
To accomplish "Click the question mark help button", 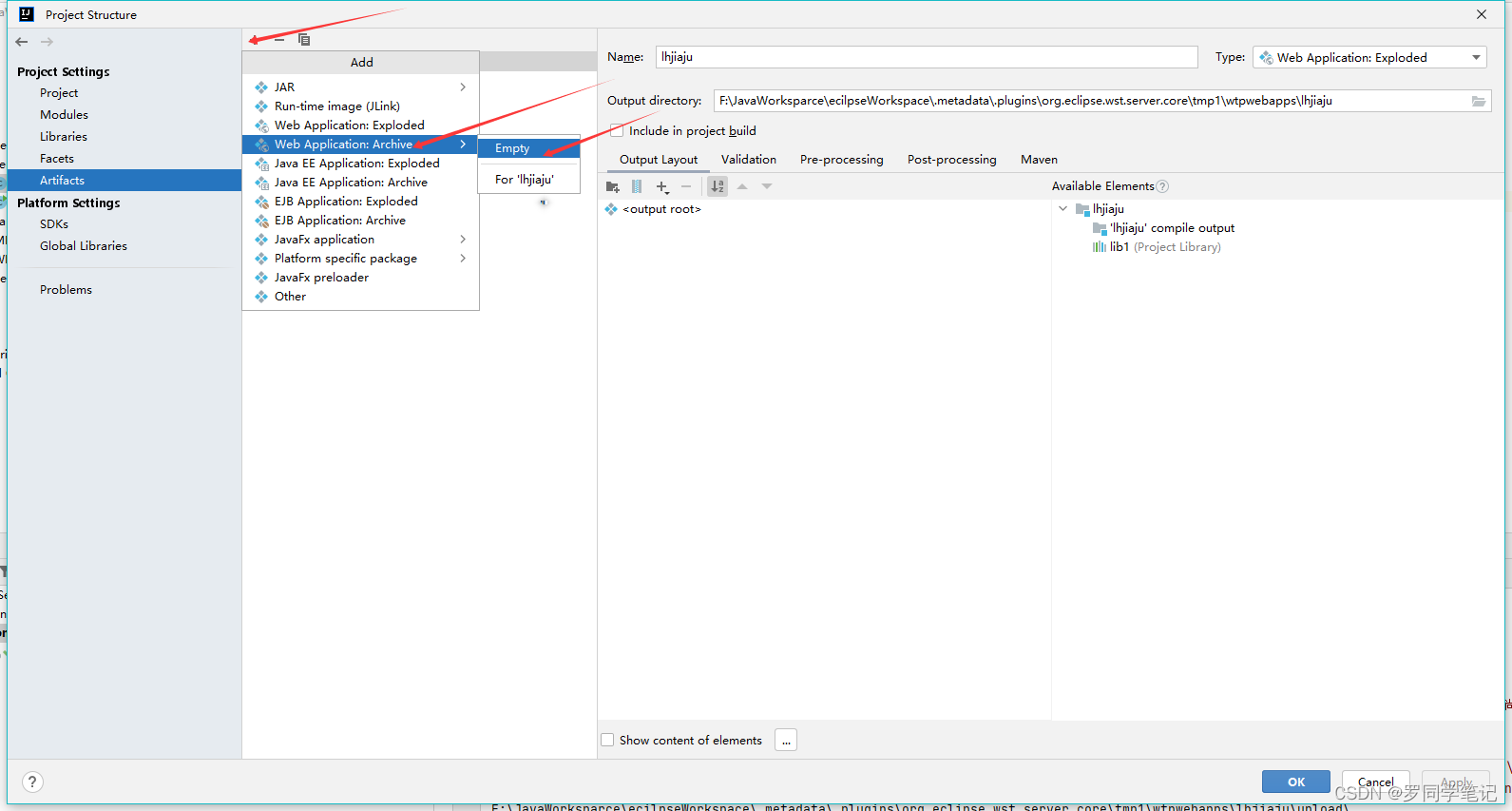I will [32, 782].
